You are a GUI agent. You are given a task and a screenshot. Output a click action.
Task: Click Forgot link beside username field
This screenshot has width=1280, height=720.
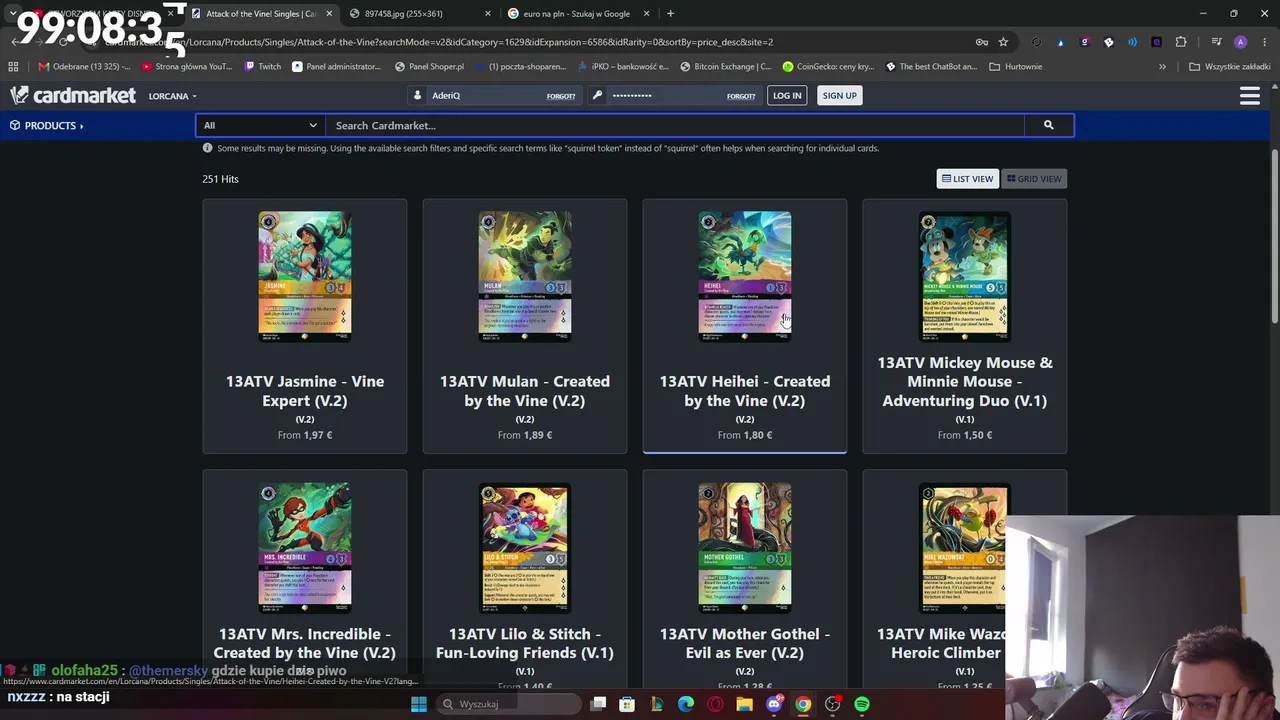point(561,96)
